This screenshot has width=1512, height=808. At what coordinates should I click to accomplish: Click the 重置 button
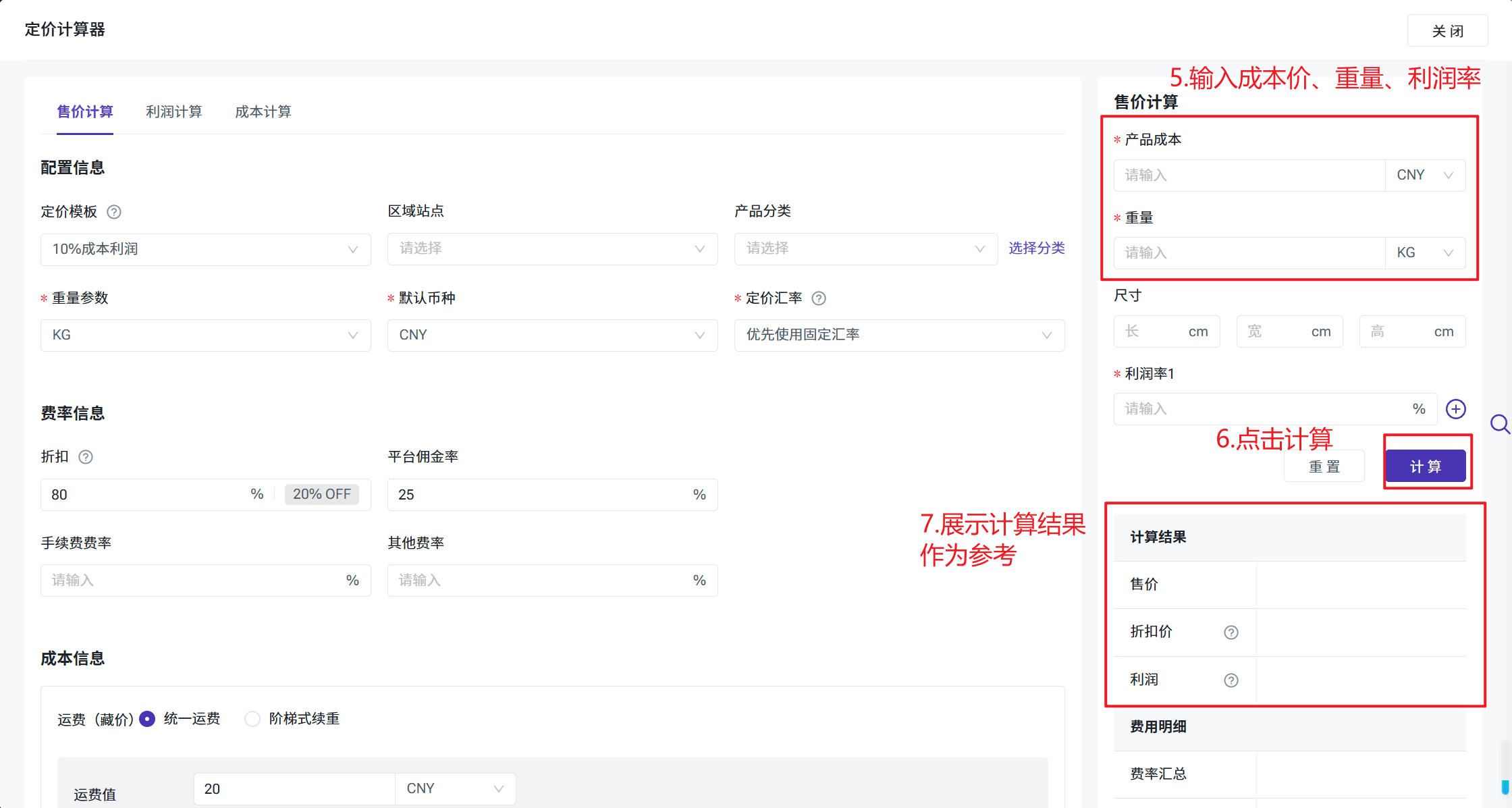1324,466
